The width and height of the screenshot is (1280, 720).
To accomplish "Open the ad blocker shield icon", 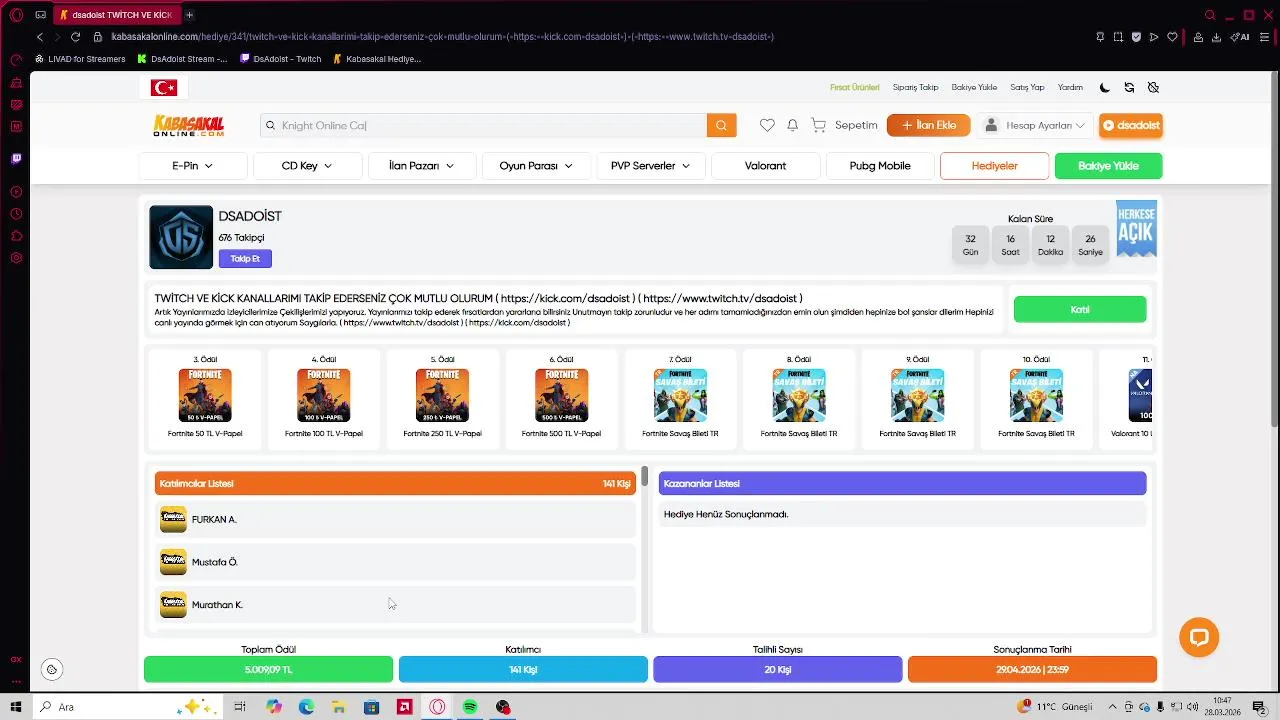I will (1136, 37).
